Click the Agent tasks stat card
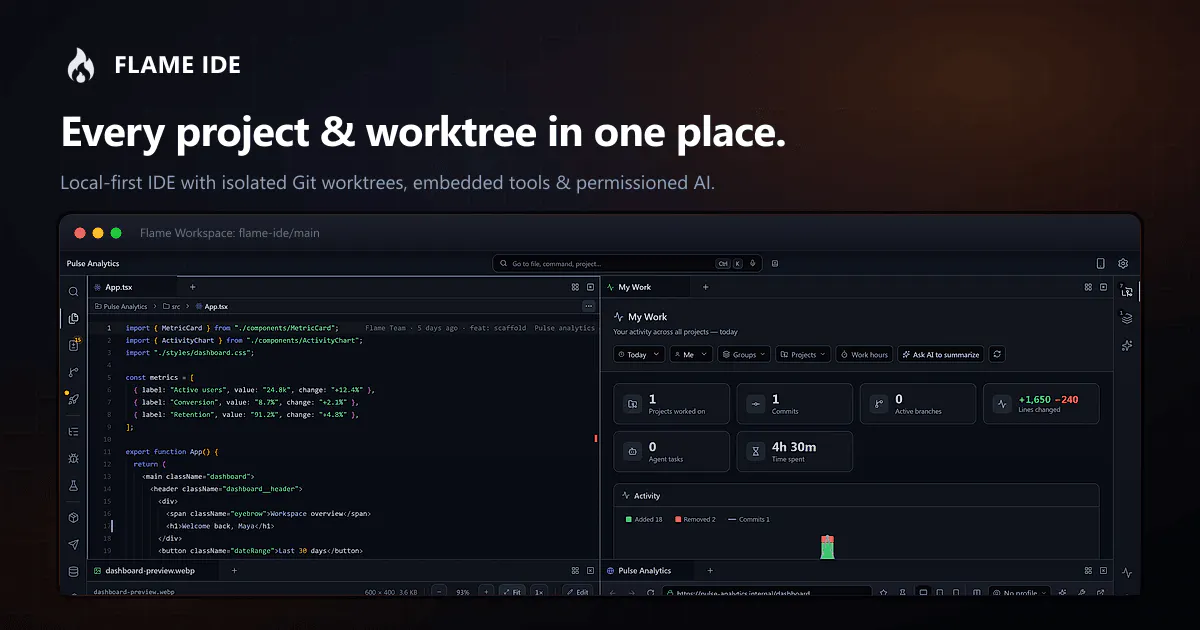Screen dimensions: 1200x630 (x=671, y=452)
